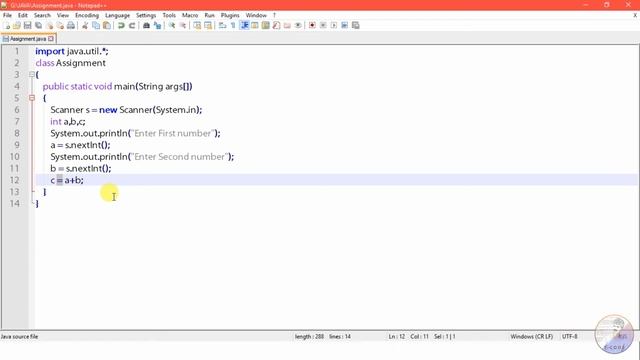Open the Macro menu

[190, 15]
